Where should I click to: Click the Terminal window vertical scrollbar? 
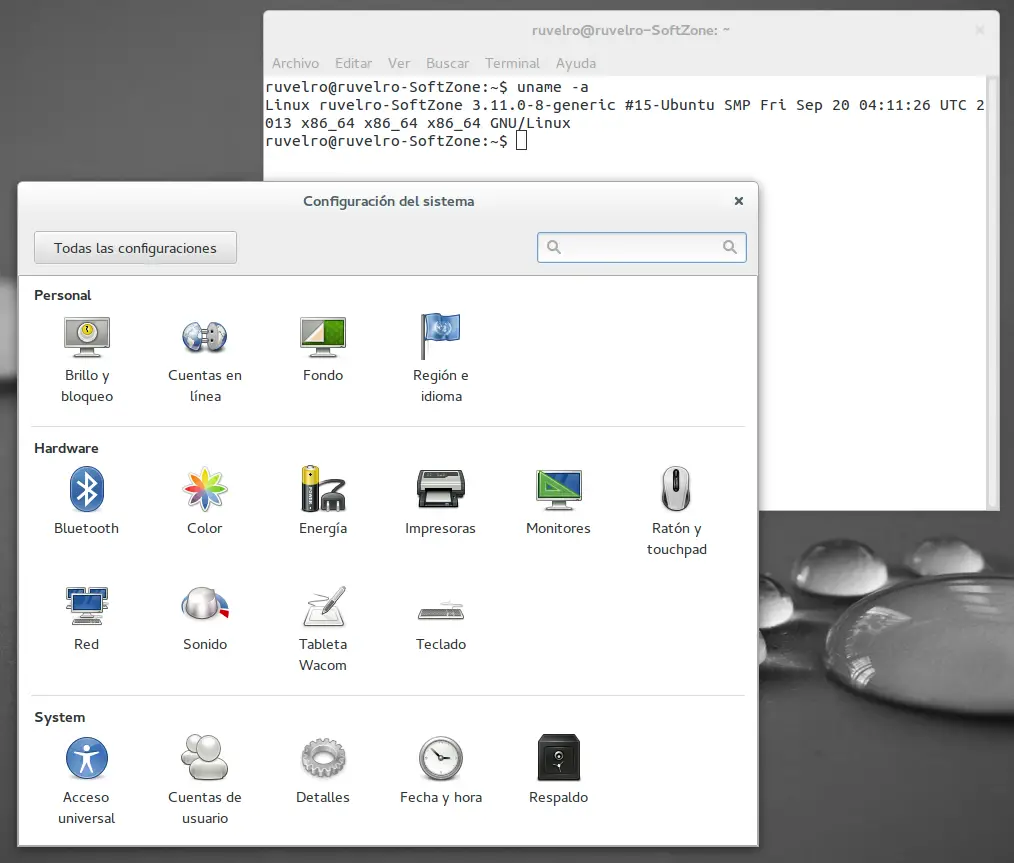(992, 291)
